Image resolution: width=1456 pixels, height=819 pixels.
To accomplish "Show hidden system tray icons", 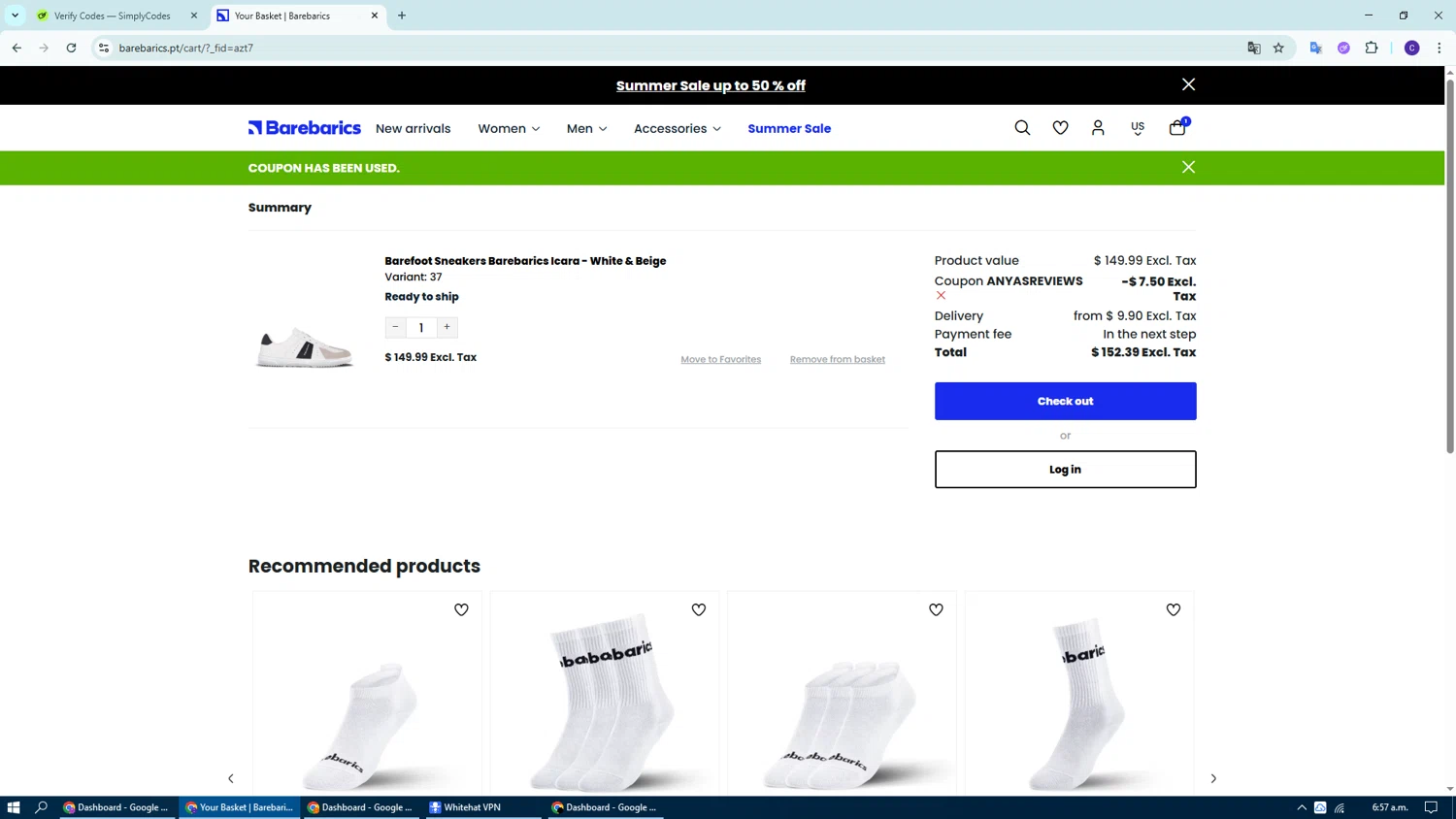I will pos(1302,807).
